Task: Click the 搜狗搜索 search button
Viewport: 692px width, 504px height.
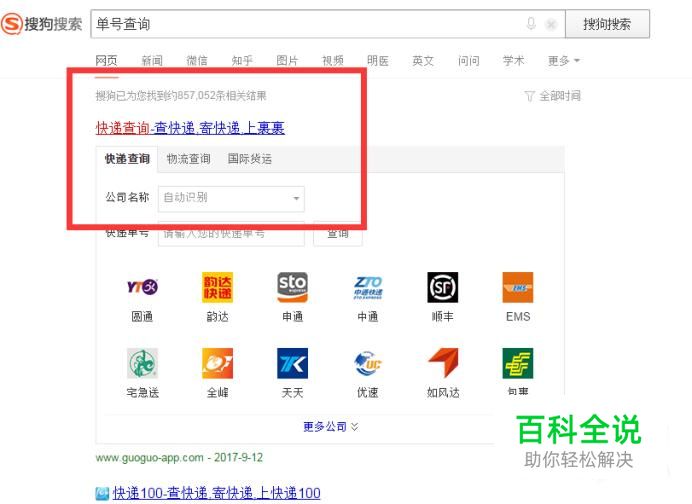Action: 607,24
